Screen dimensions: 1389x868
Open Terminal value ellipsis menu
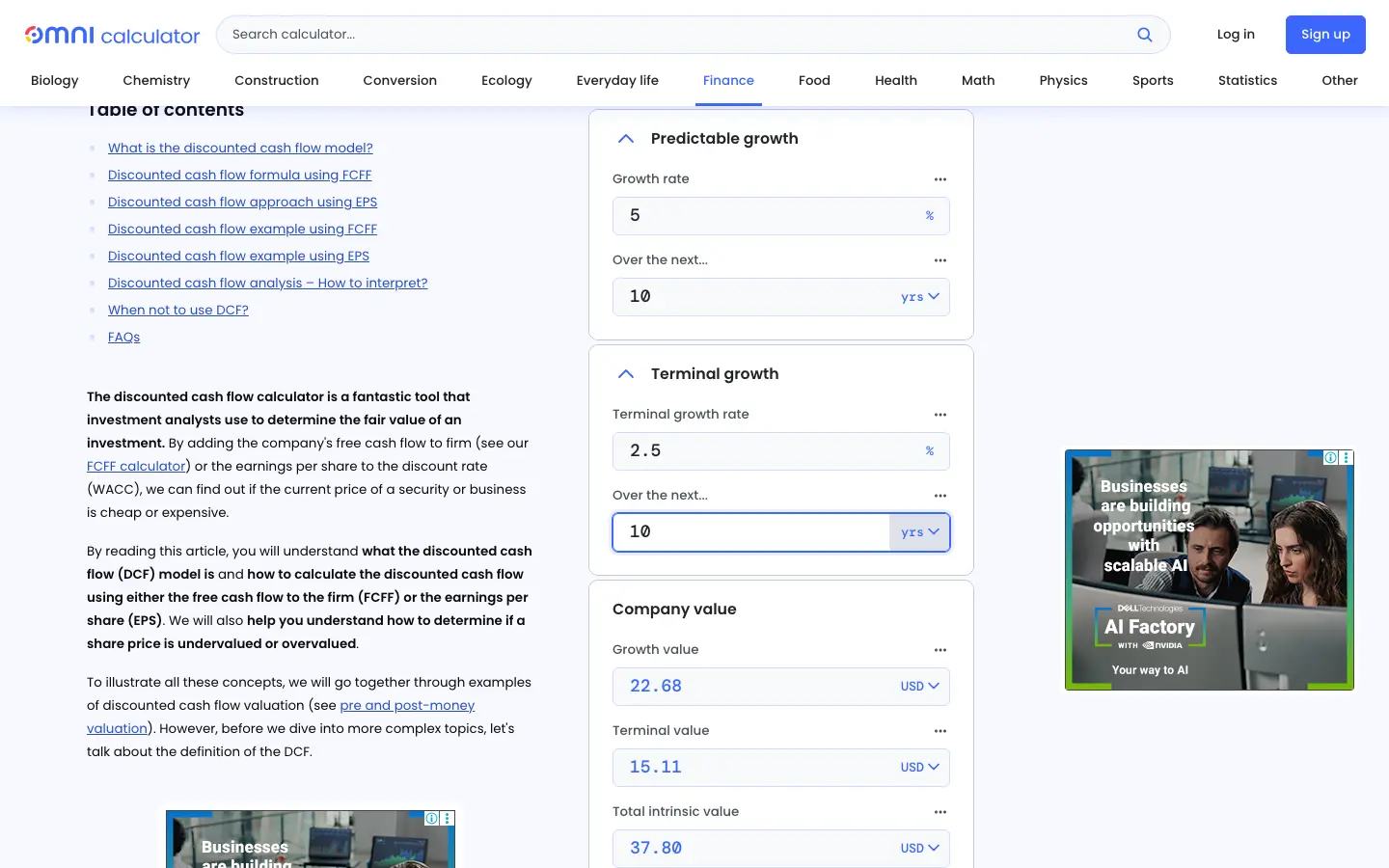[940, 731]
